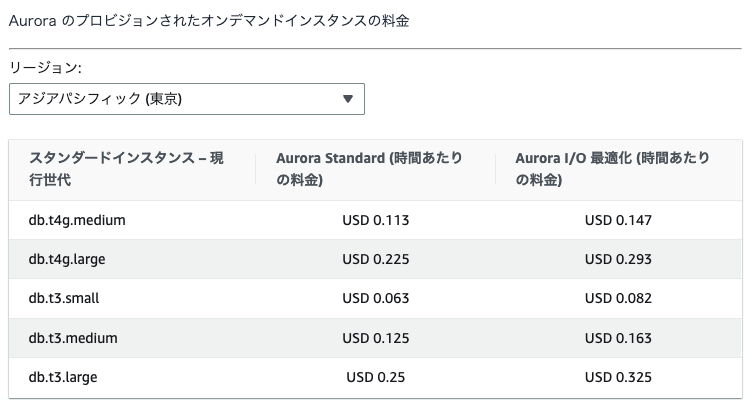Select the db.t3.medium instance row
This screenshot has height=409, width=752.
pyautogui.click(x=73, y=338)
